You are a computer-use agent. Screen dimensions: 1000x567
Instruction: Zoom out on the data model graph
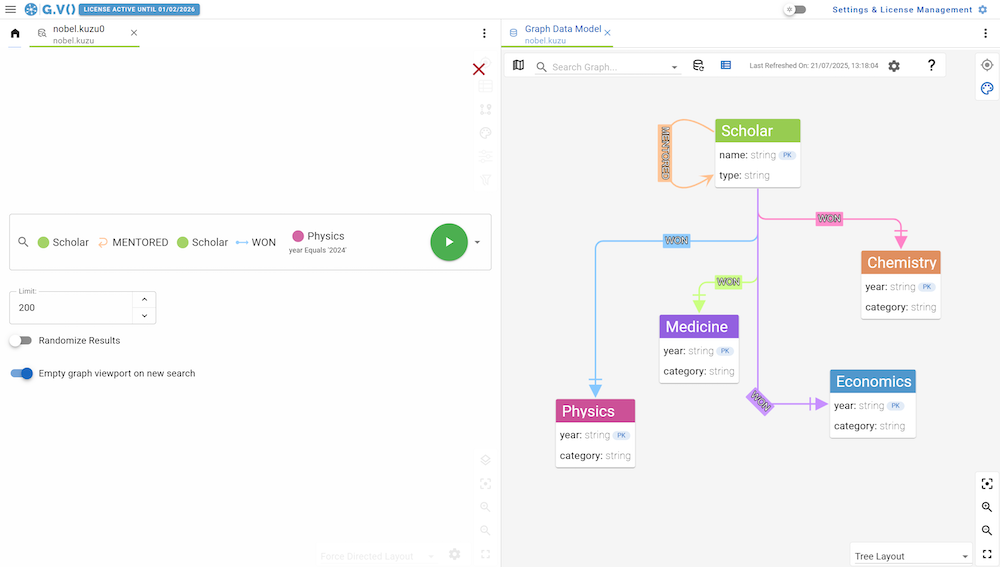[987, 531]
